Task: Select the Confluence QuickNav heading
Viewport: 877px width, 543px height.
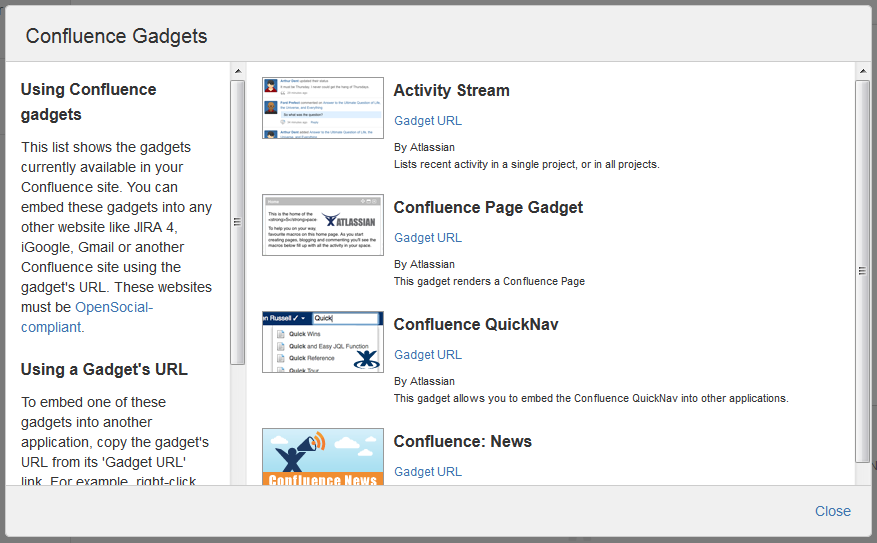Action: coord(476,324)
